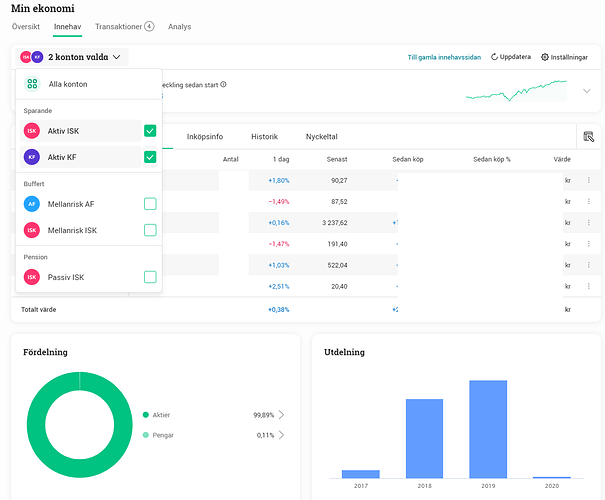Viewport: 605px width, 500px height.
Task: Open the Nyckeltal tab
Action: click(x=321, y=136)
